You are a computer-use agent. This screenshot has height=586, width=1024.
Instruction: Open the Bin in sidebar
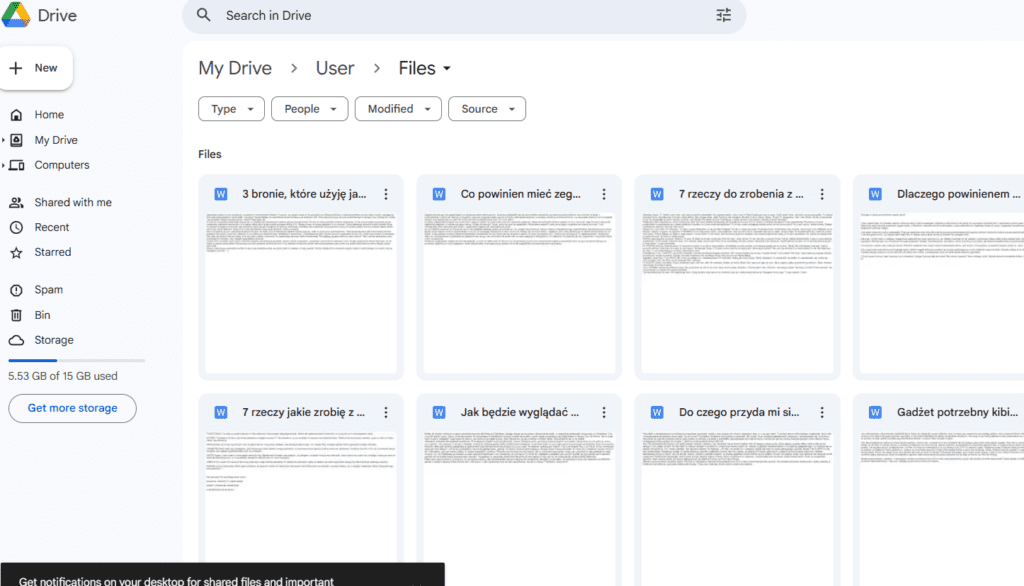pyautogui.click(x=42, y=315)
